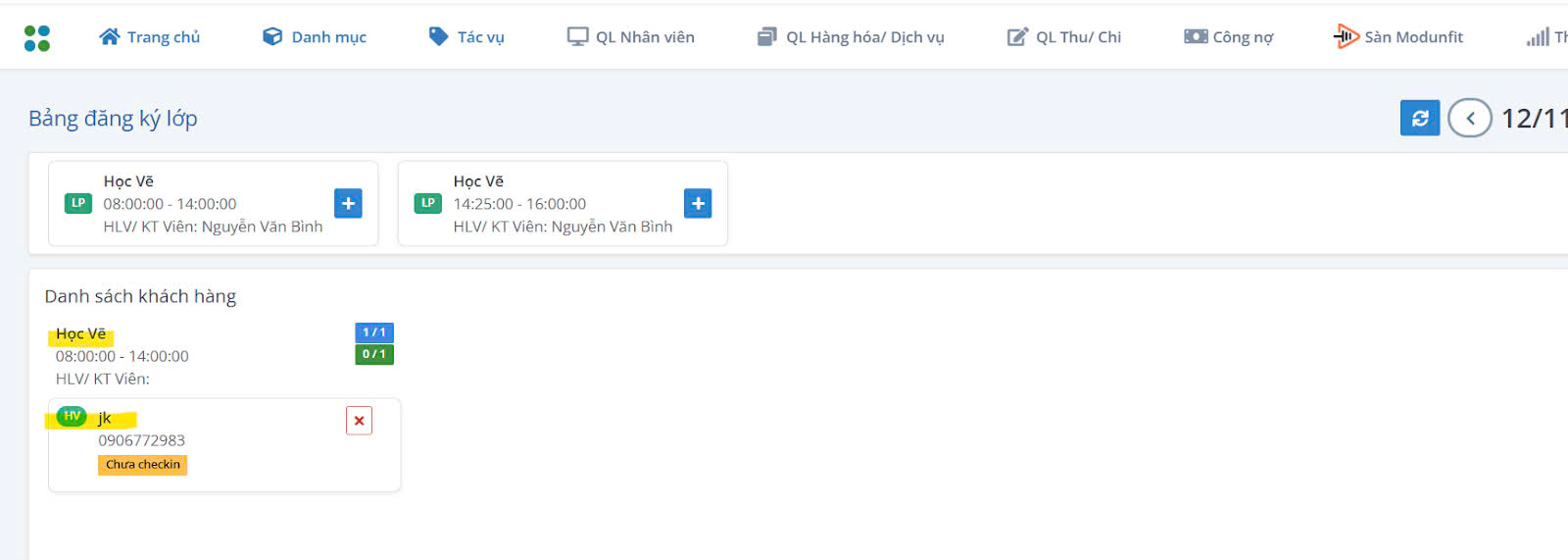Click the green 0/1 checkin badge
This screenshot has height=560, width=1568.
coord(373,354)
